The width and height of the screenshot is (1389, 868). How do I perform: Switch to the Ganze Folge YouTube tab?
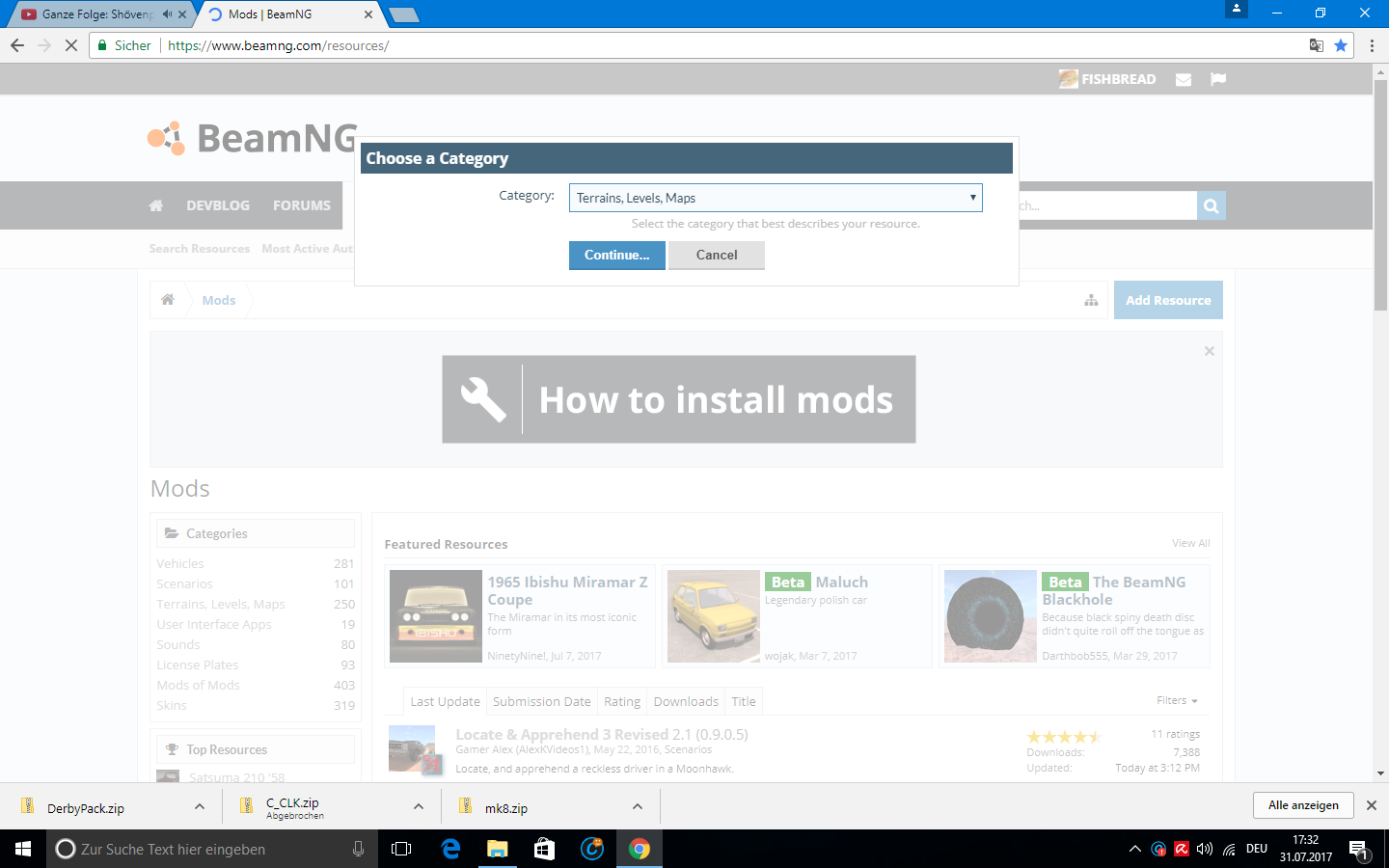pyautogui.click(x=96, y=14)
